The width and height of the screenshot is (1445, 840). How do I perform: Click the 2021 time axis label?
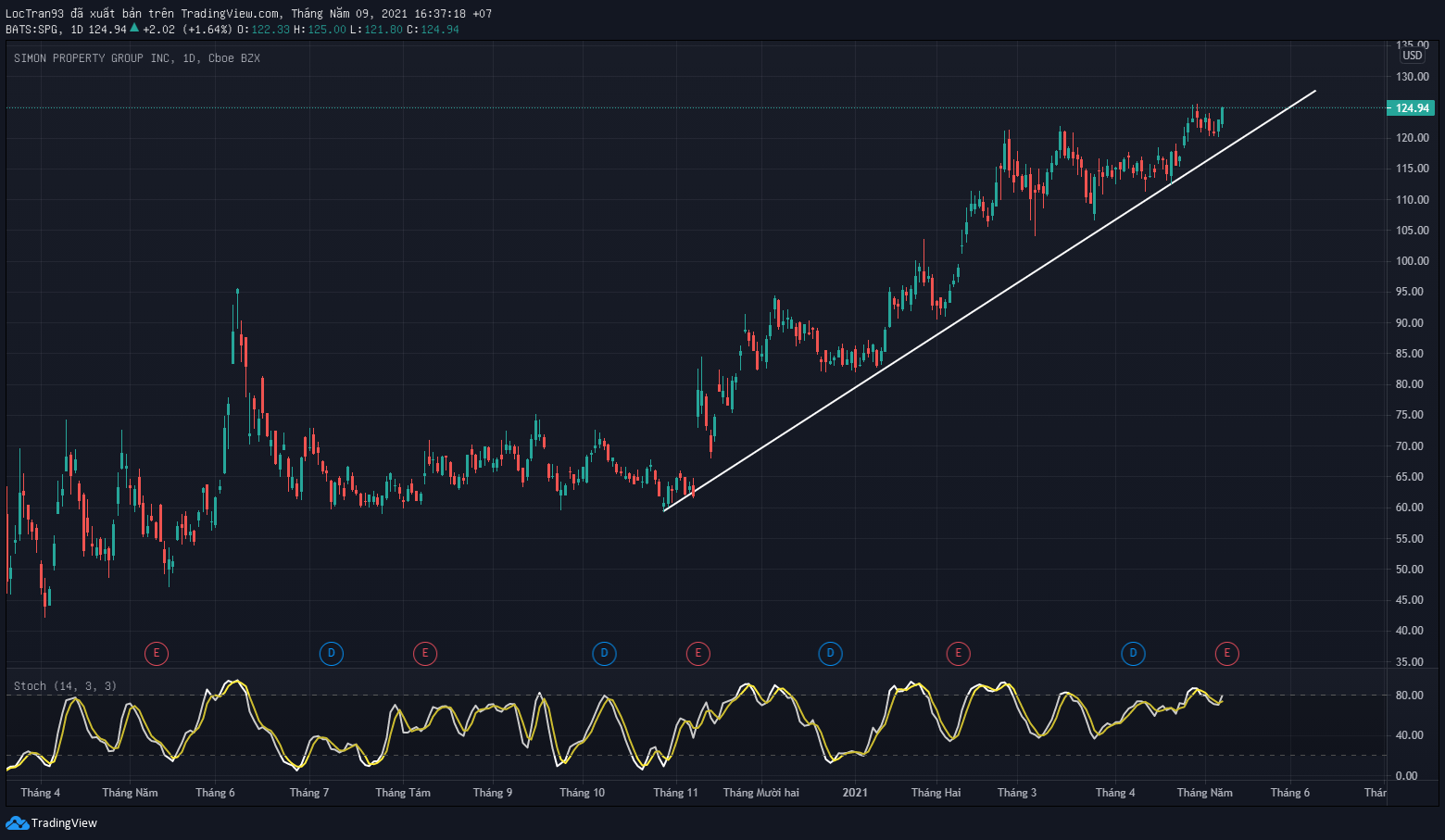click(x=855, y=793)
